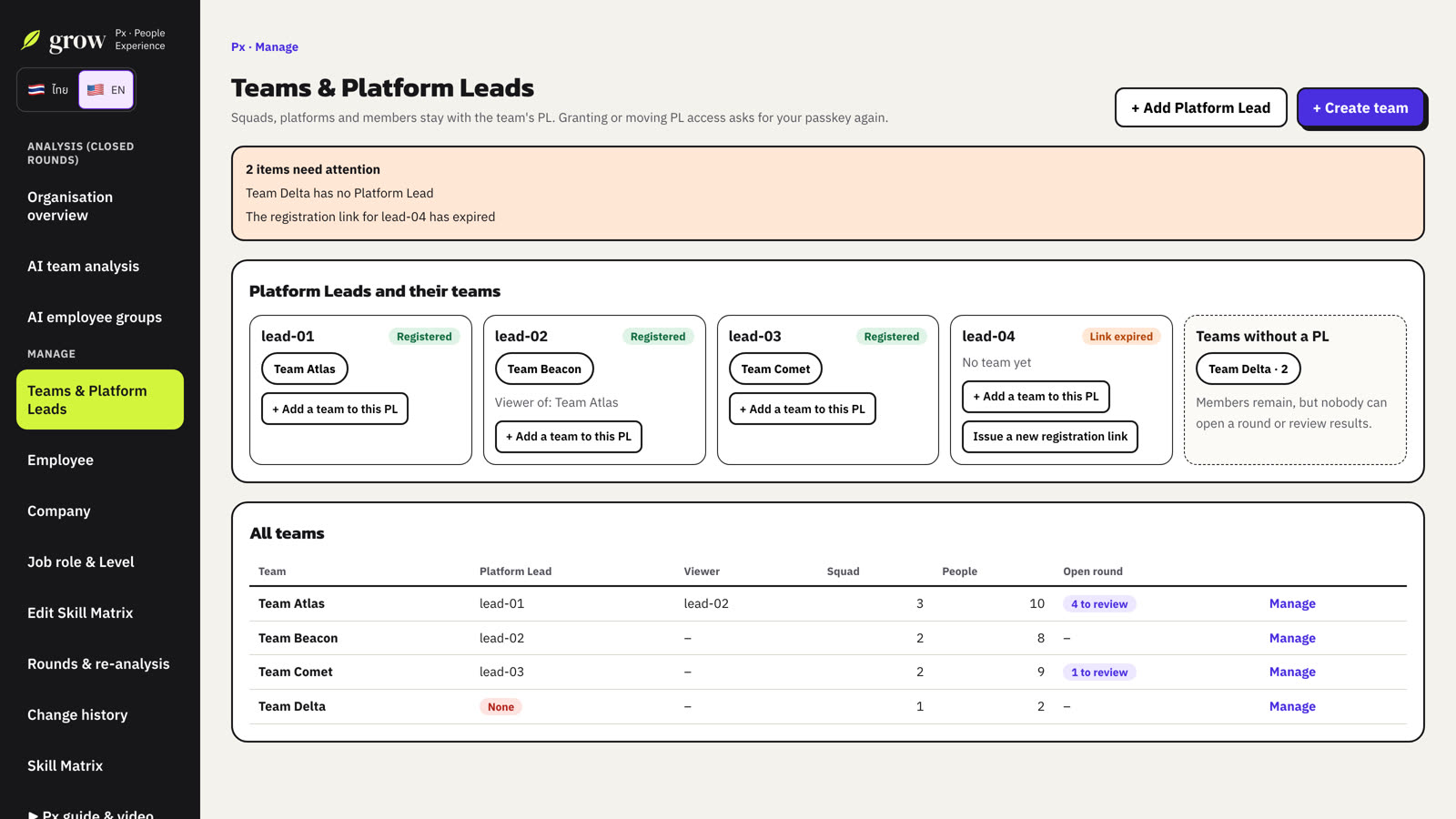Open Organisation overview in sidebar

point(100,207)
